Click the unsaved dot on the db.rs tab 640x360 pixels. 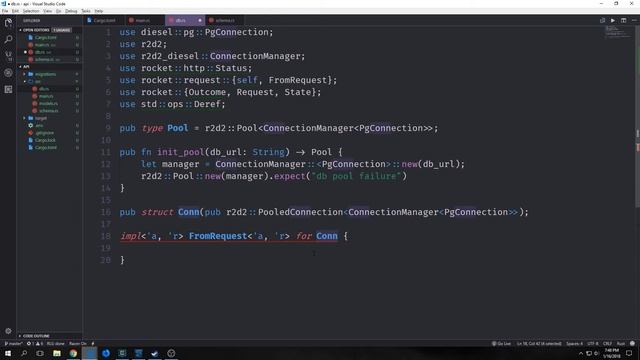tap(200, 20)
